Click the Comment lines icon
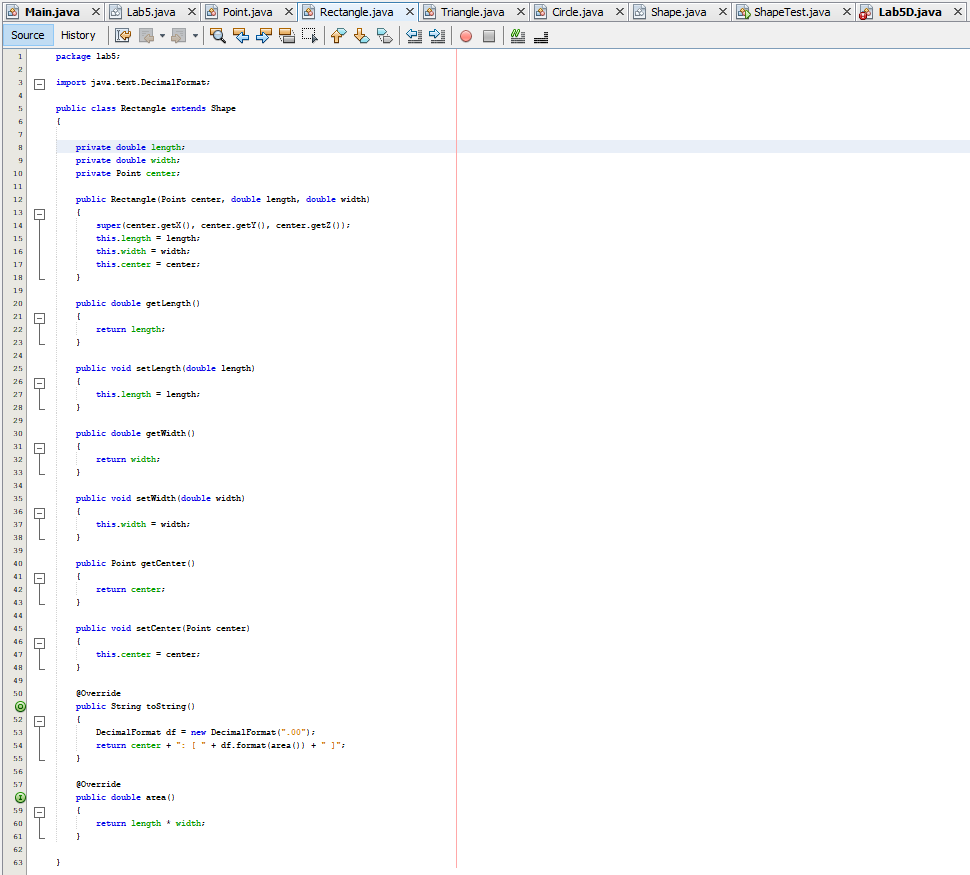Image resolution: width=970 pixels, height=875 pixels. tap(516, 35)
